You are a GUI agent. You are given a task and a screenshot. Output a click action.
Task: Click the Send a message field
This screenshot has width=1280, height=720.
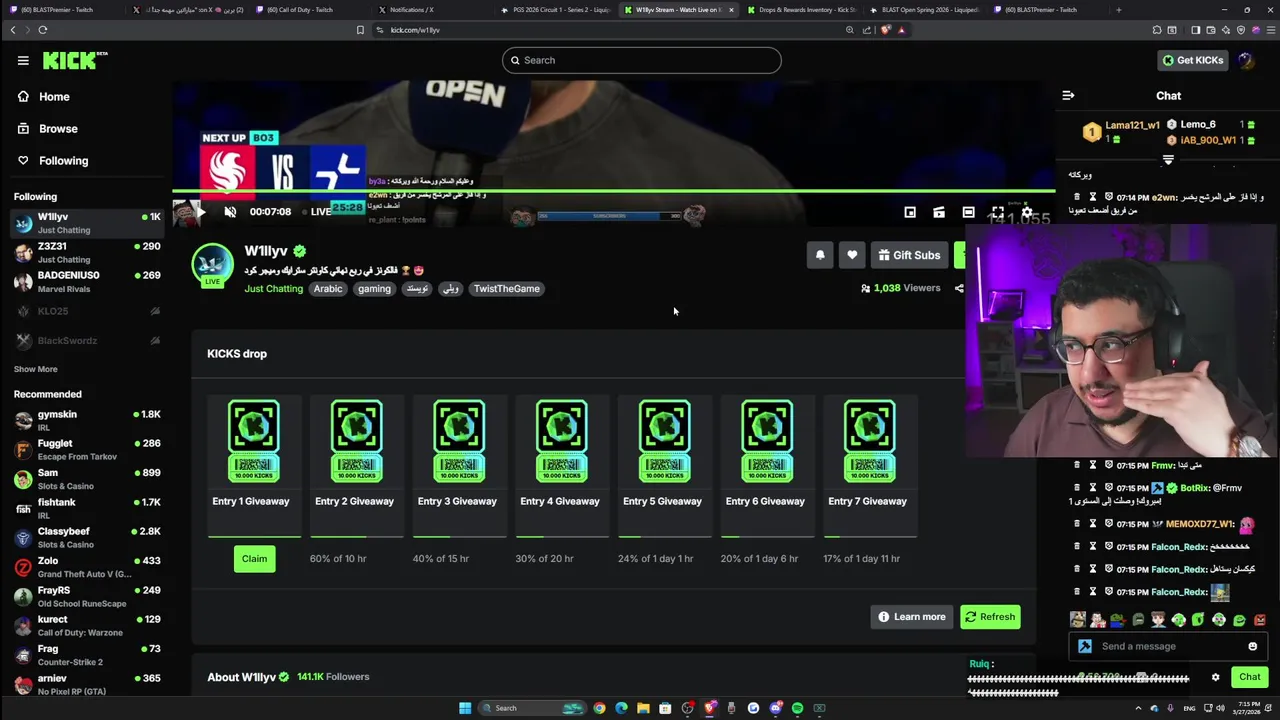(x=1167, y=647)
